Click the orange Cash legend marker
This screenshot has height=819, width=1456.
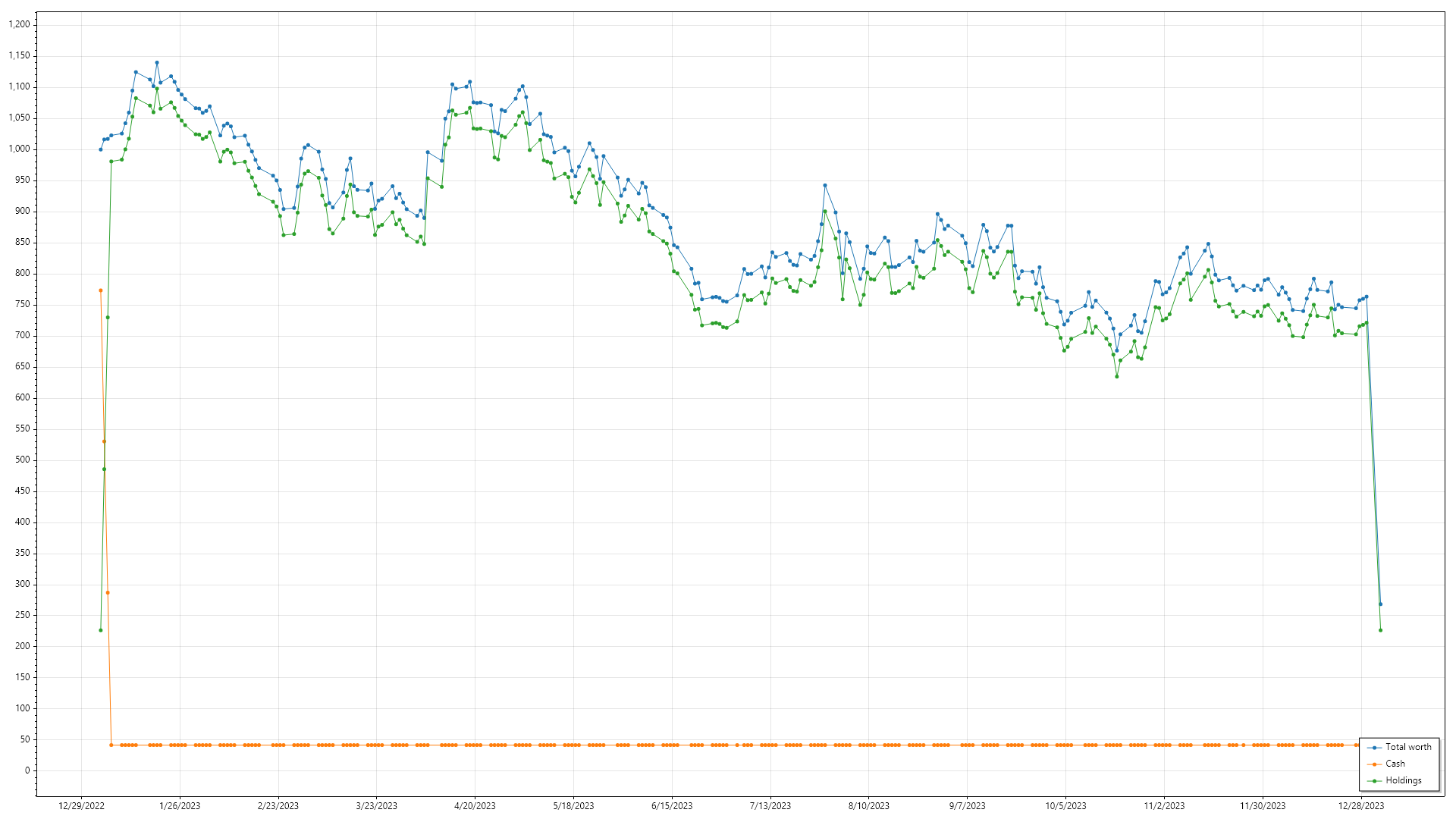(x=1374, y=764)
